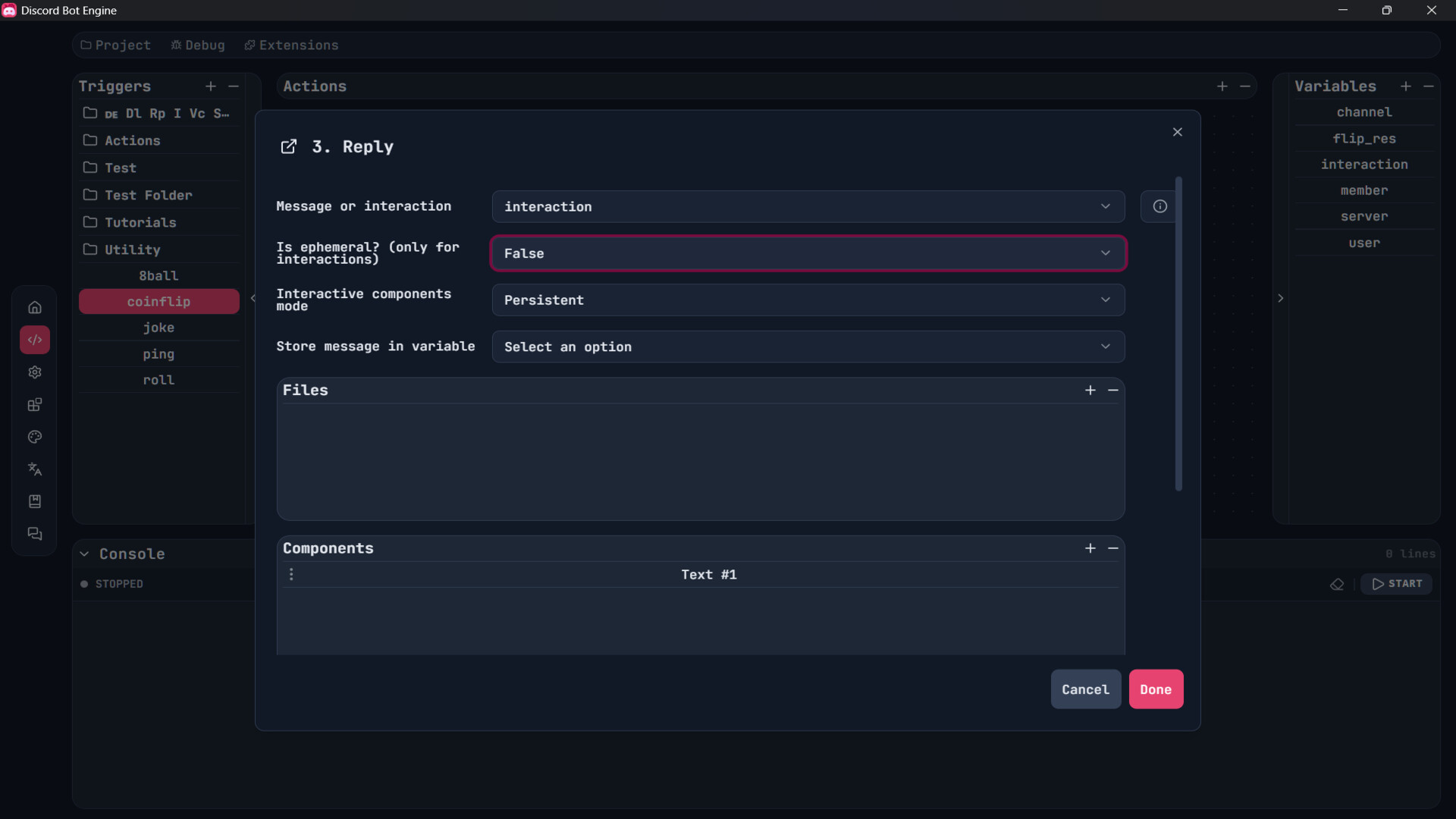Open the external link icon next to Reply
The height and width of the screenshot is (819, 1456).
point(289,146)
